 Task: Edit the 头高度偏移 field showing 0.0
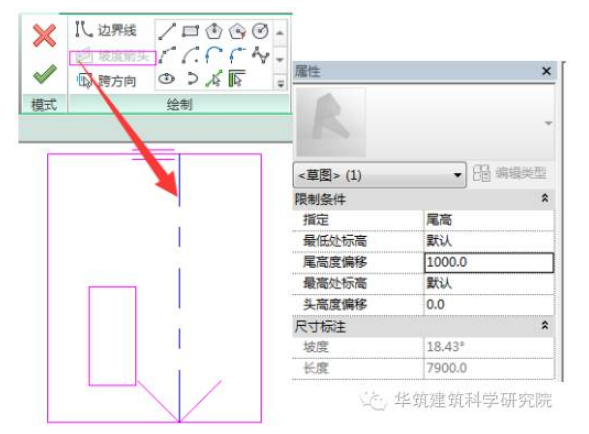(x=489, y=304)
